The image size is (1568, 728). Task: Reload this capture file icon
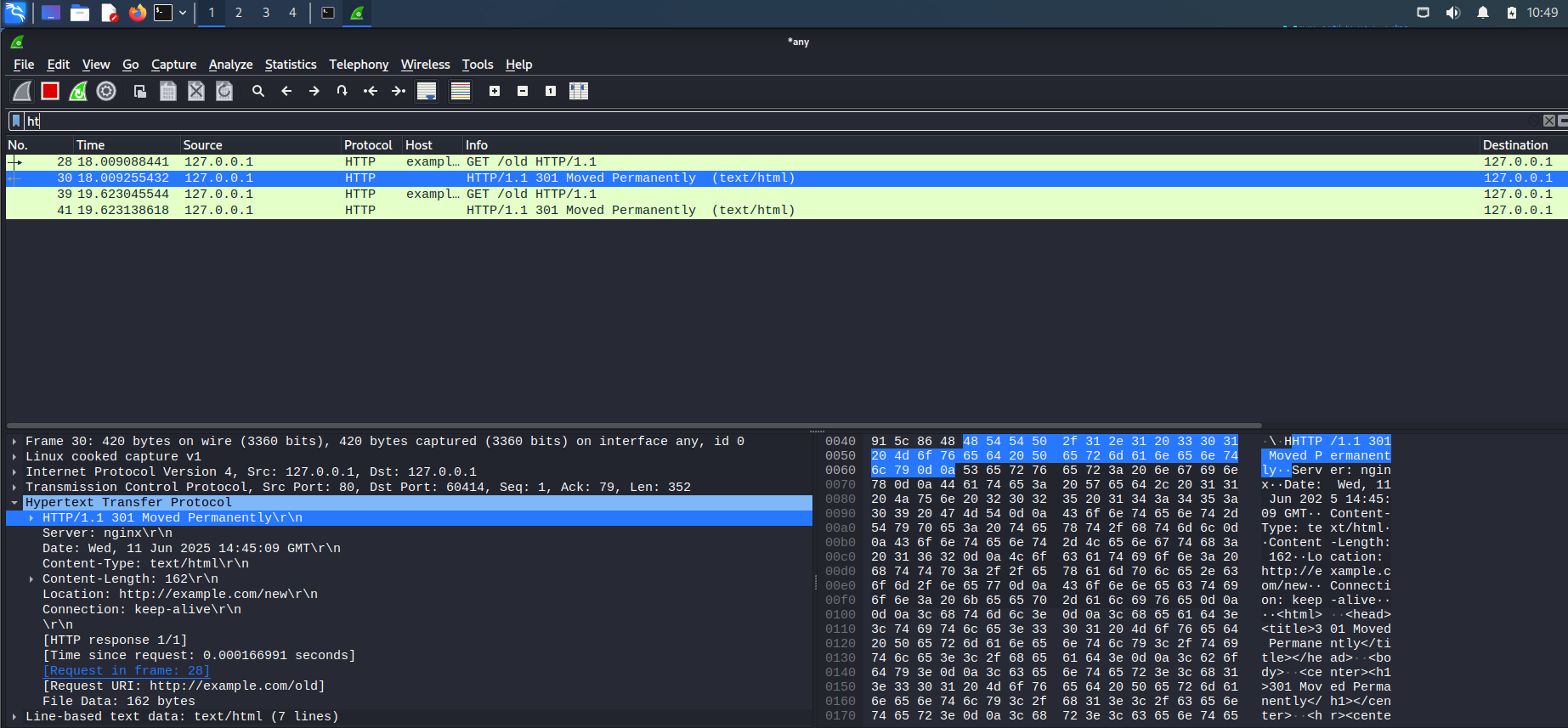224,91
